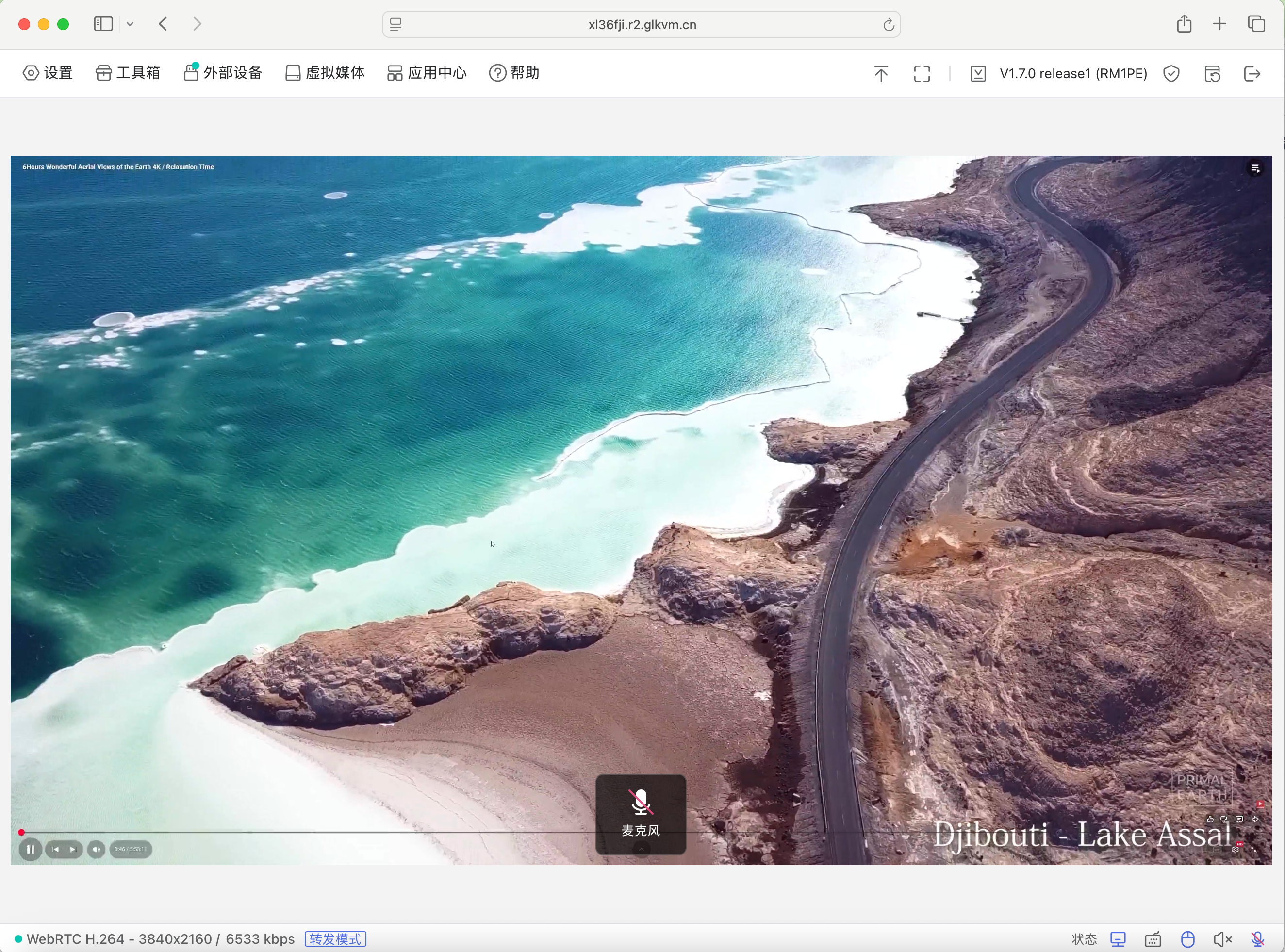Viewport: 1285px width, 952px height.
Task: Toggle the muted speaker in status bar
Action: (1222, 939)
